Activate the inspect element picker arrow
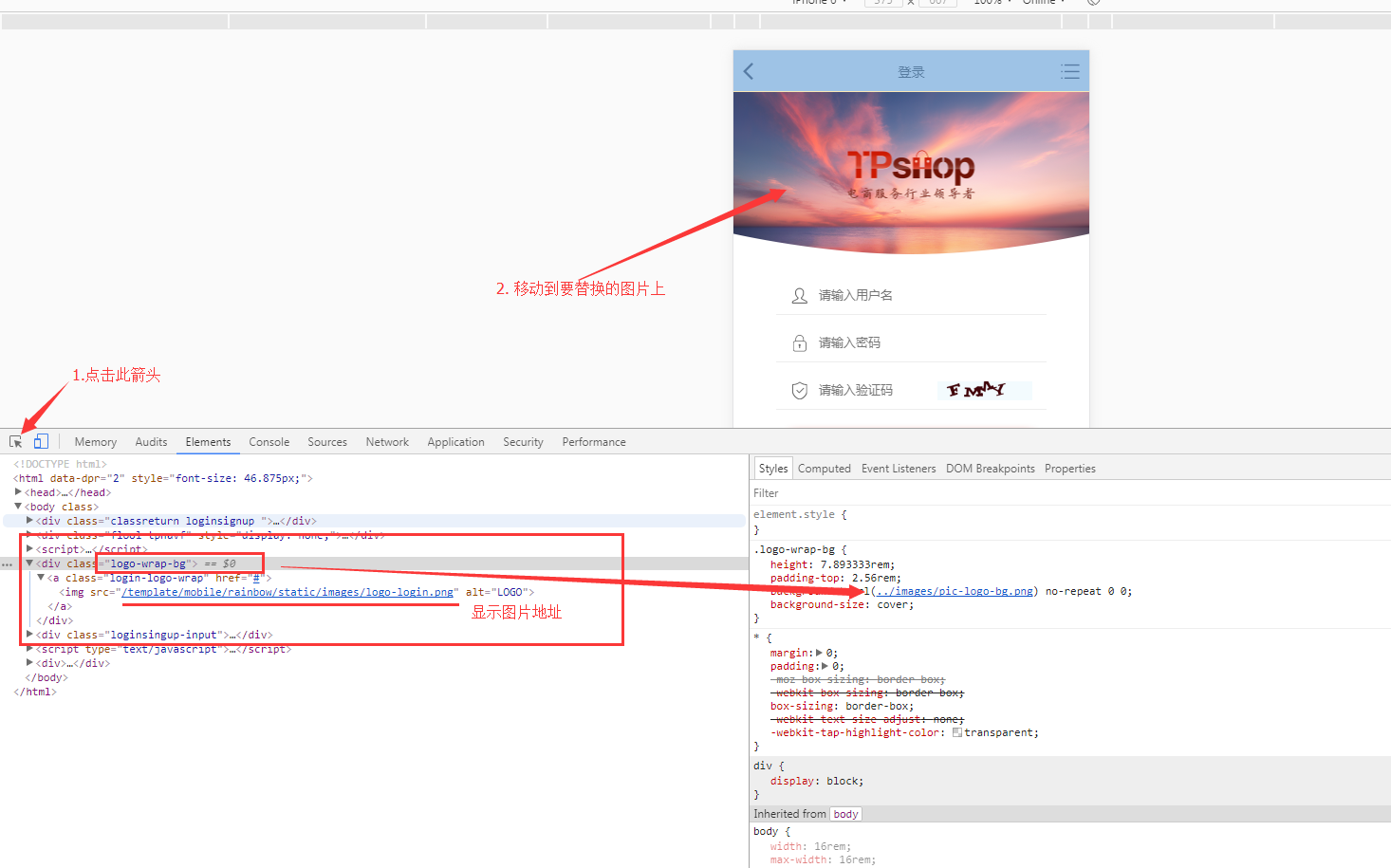This screenshot has height=868, width=1391. (x=15, y=442)
